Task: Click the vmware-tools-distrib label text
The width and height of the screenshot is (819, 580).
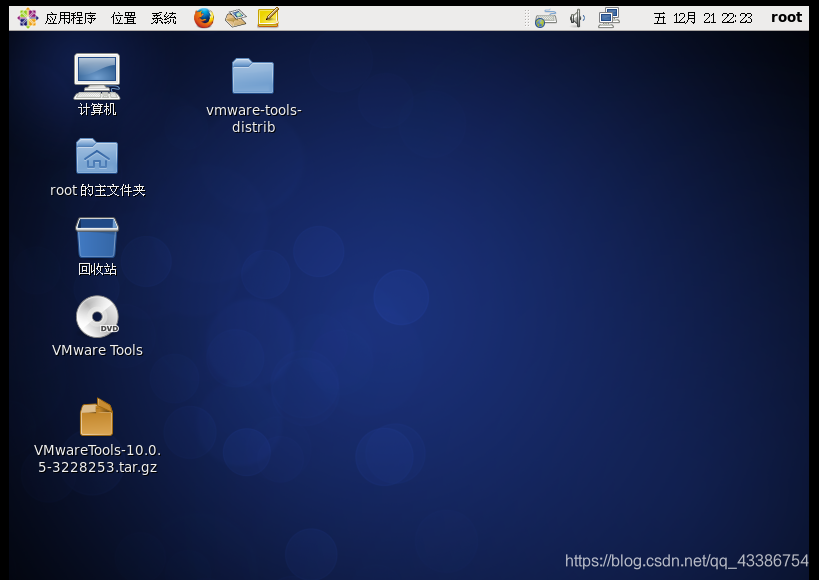Action: tap(254, 119)
